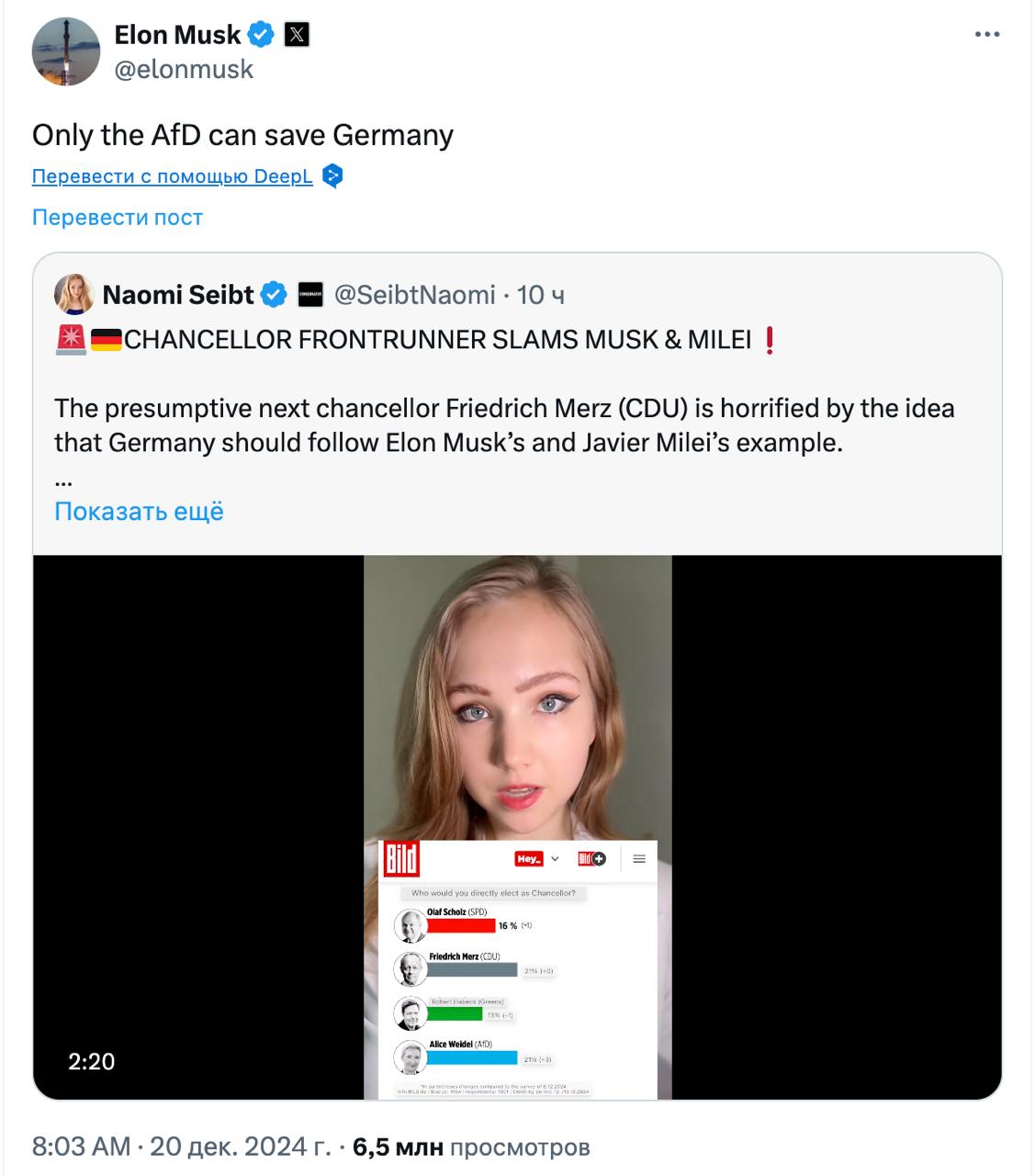Open the hamburger menu in the Bild header
The image size is (1035, 1176).
(x=639, y=859)
